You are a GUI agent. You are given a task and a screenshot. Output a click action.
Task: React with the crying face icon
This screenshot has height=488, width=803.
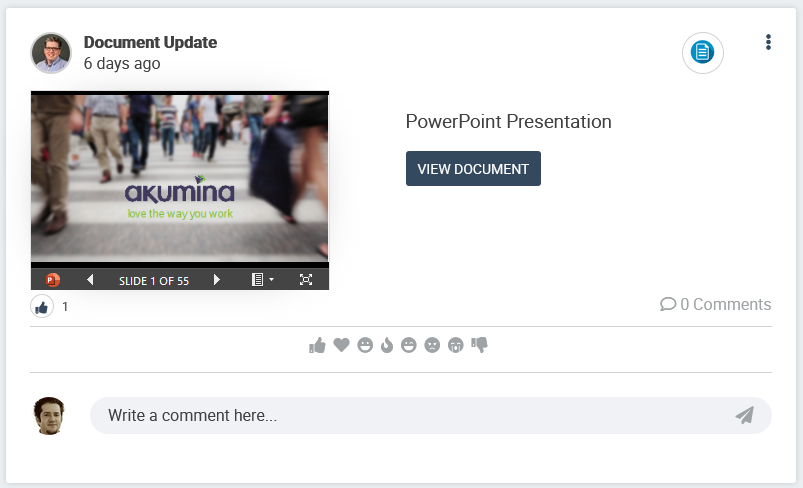coord(456,345)
